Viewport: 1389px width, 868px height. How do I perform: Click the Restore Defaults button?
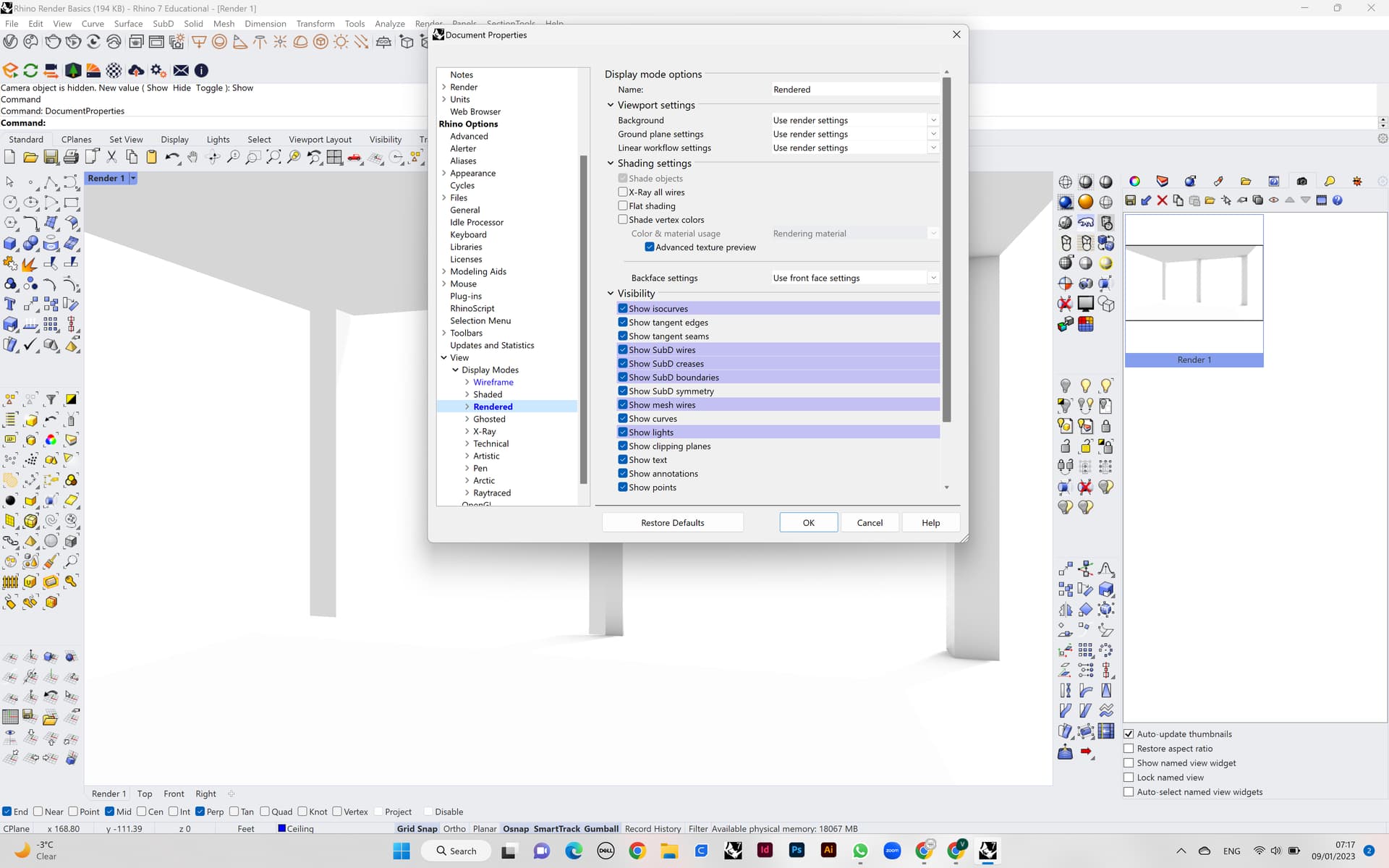[672, 522]
